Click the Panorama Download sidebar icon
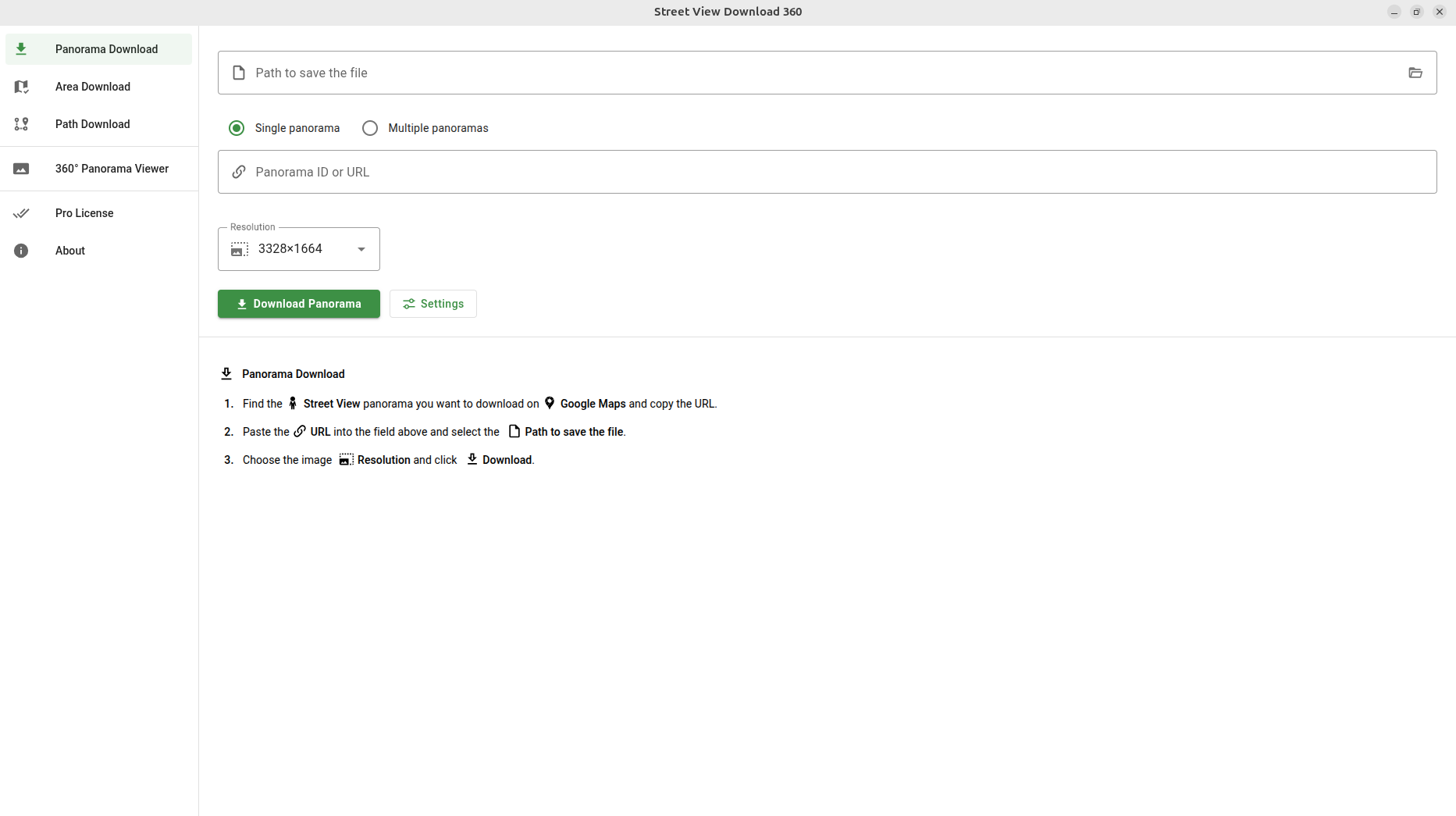 pyautogui.click(x=21, y=49)
